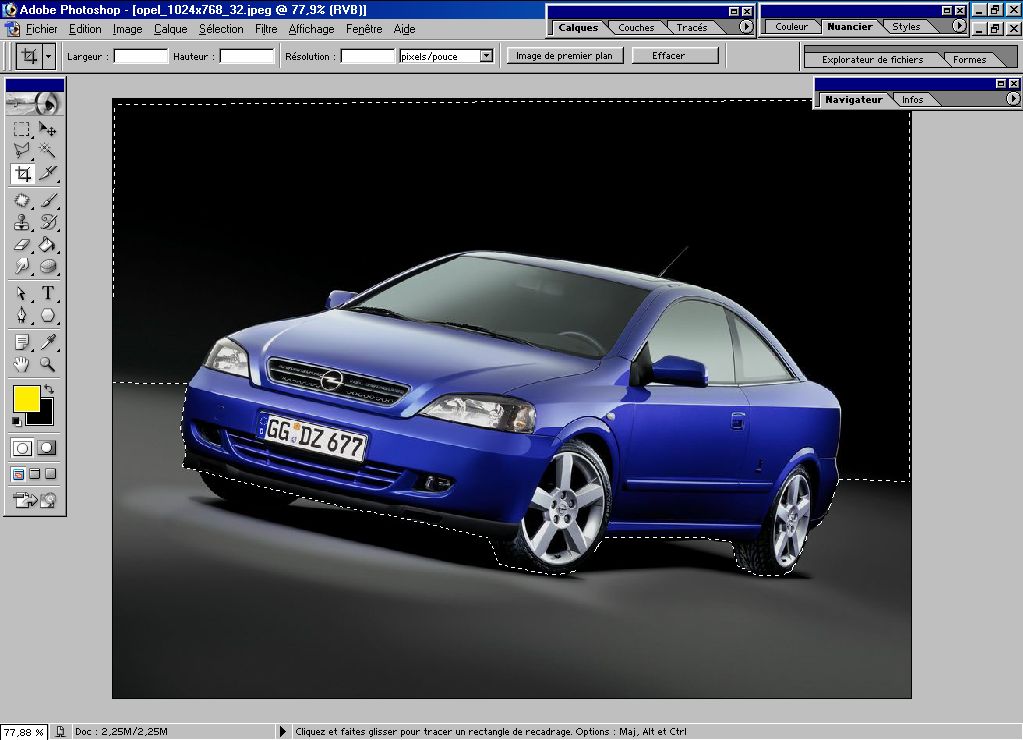Switch to the Tracés tab

click(692, 27)
